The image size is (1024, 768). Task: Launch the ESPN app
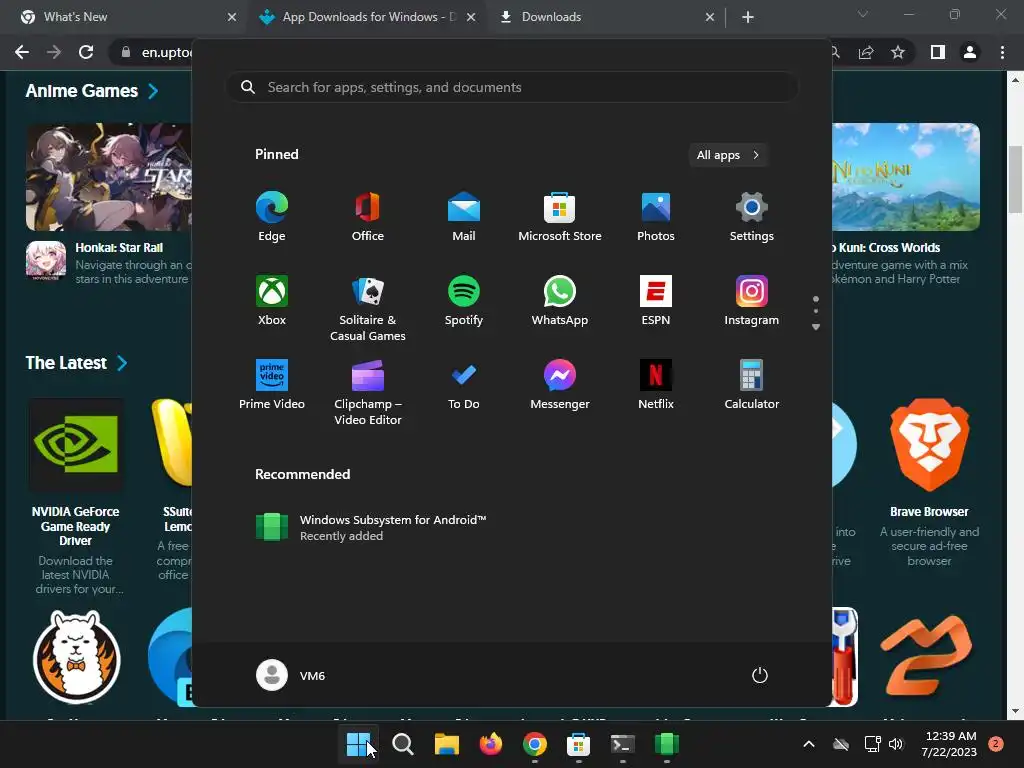[x=656, y=300]
